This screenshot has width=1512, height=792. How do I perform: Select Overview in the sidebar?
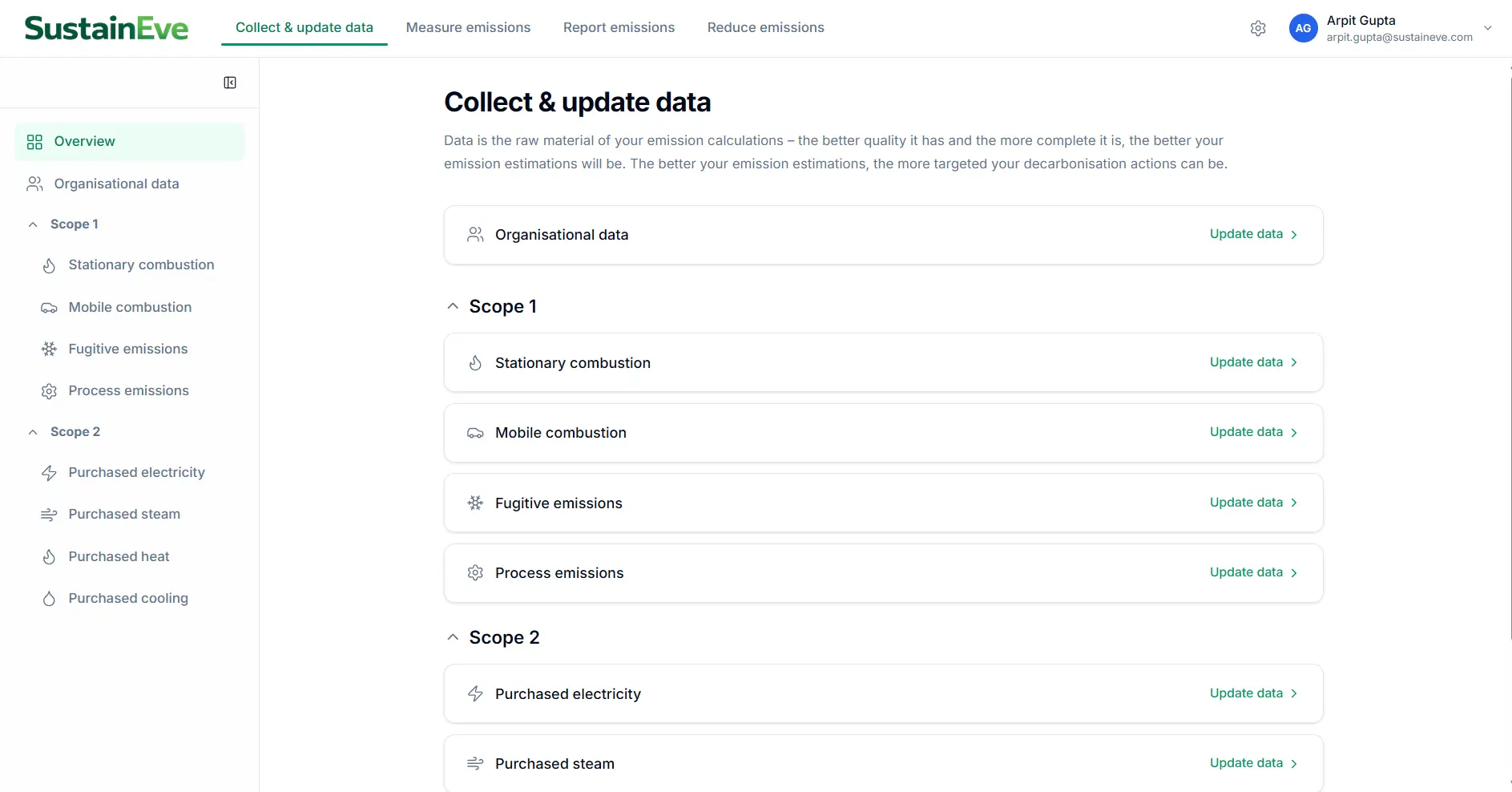tap(83, 141)
